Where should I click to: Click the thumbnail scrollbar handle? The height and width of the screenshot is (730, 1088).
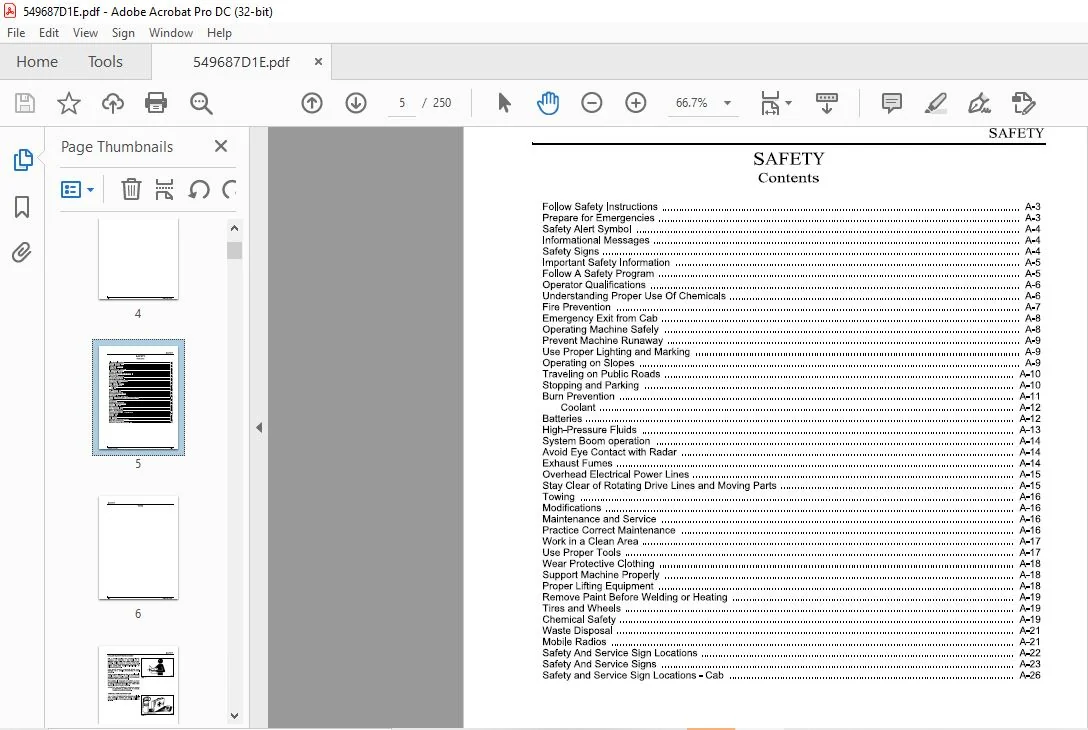pyautogui.click(x=235, y=250)
